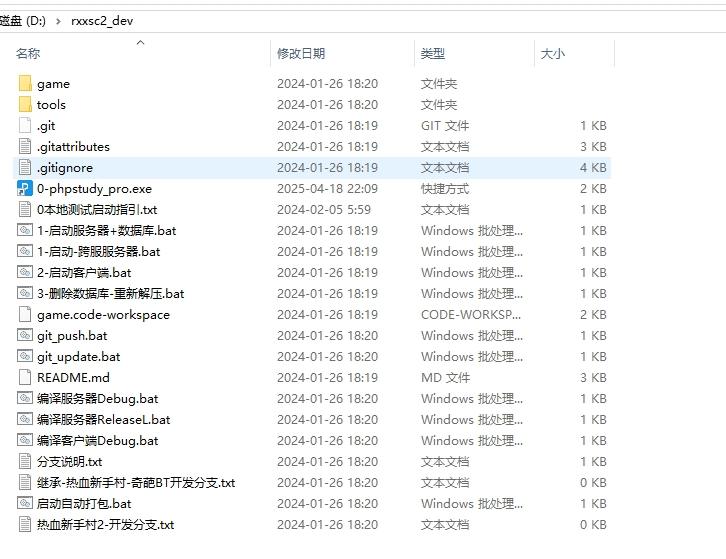Viewport: 726px width, 559px height.
Task: Select the 热血新手村2-开发分支.txt file icon
Action: (x=25, y=524)
